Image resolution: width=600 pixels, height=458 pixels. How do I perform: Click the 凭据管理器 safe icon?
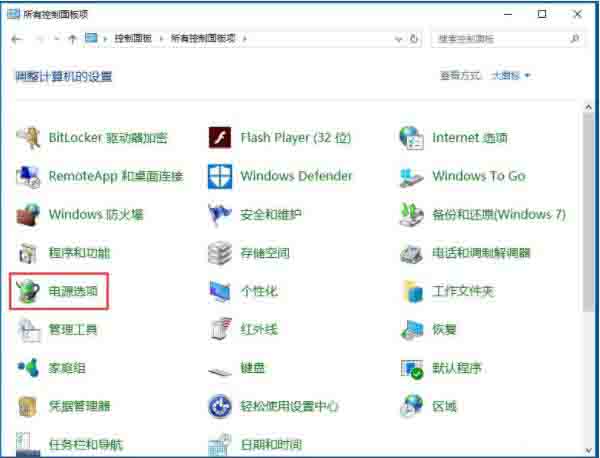28,406
